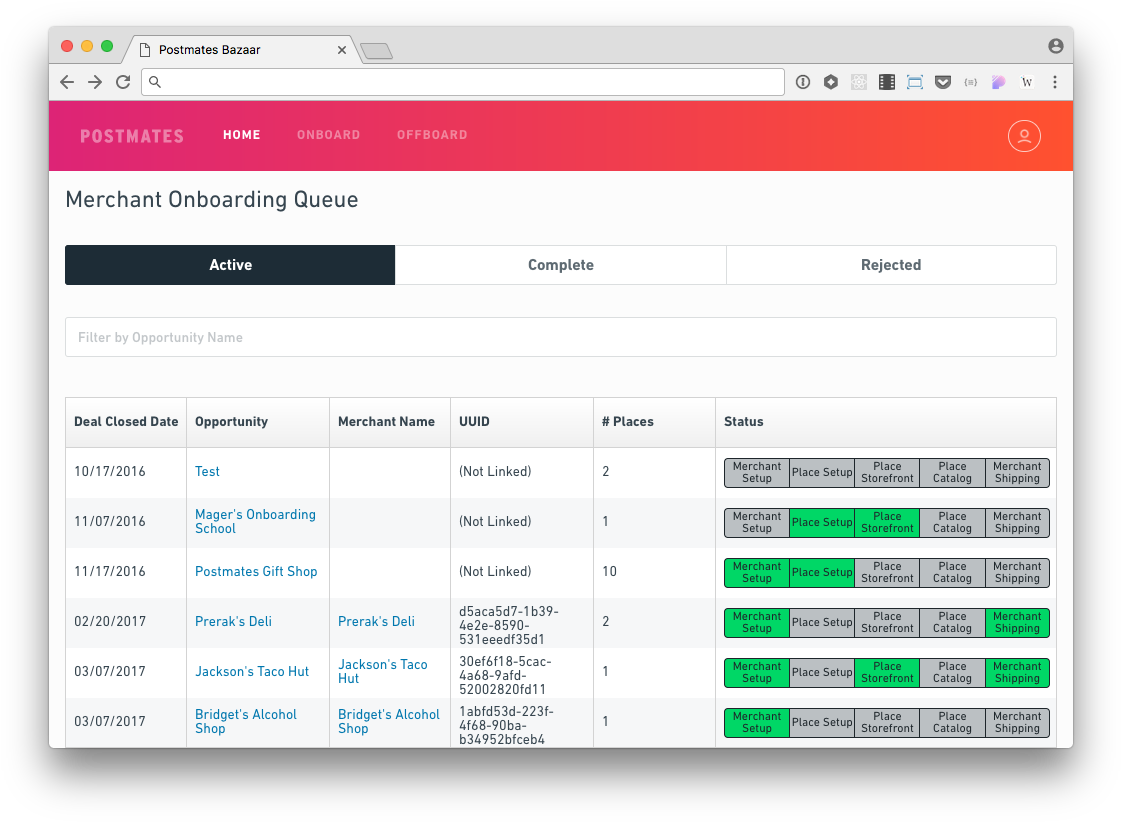This screenshot has height=822, width=1121.
Task: Open Bridget's Alcohol Shop opportunity link
Action: click(x=246, y=722)
